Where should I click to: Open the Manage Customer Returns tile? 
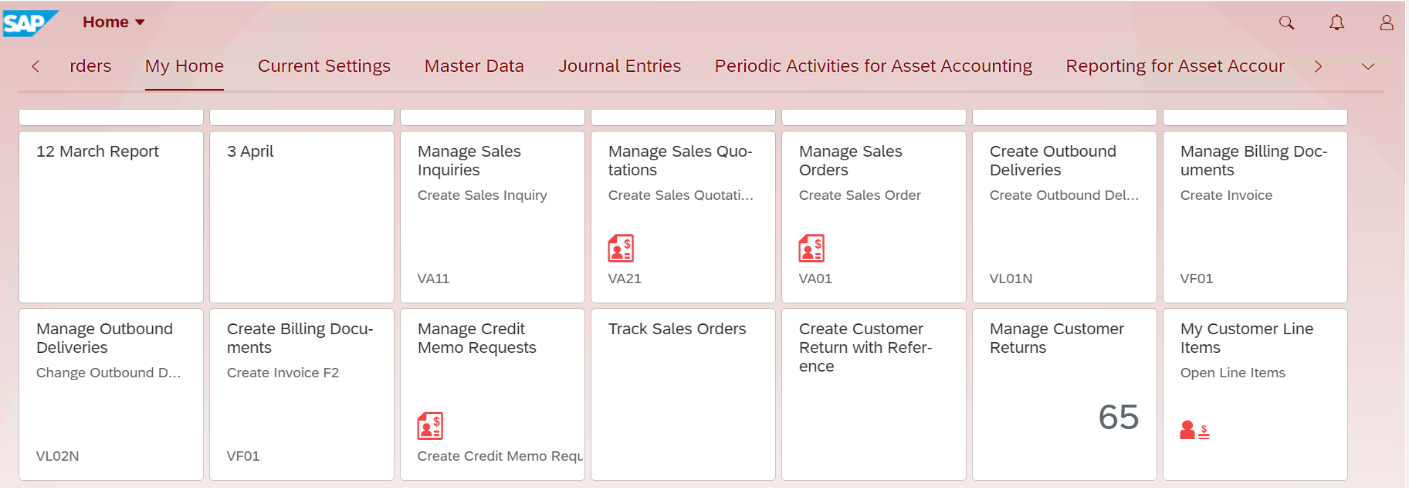[1064, 394]
